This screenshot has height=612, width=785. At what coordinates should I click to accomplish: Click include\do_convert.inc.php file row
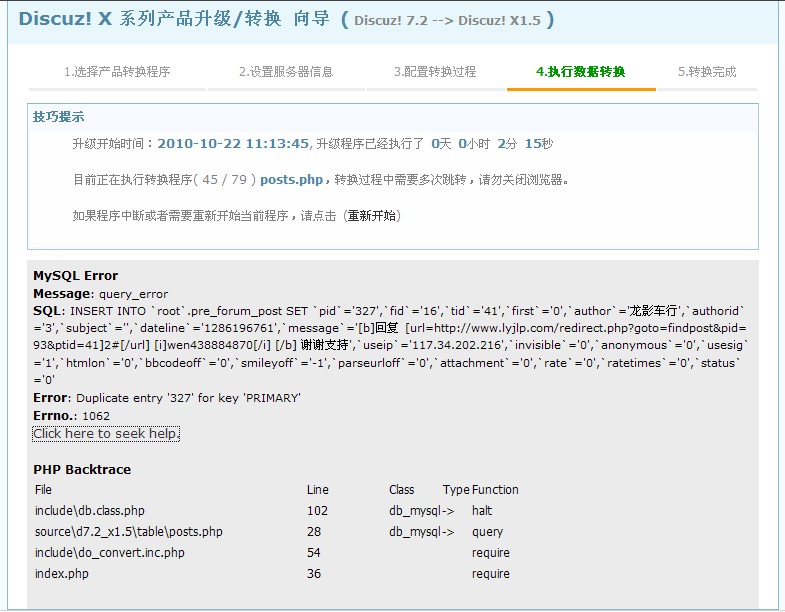point(110,553)
